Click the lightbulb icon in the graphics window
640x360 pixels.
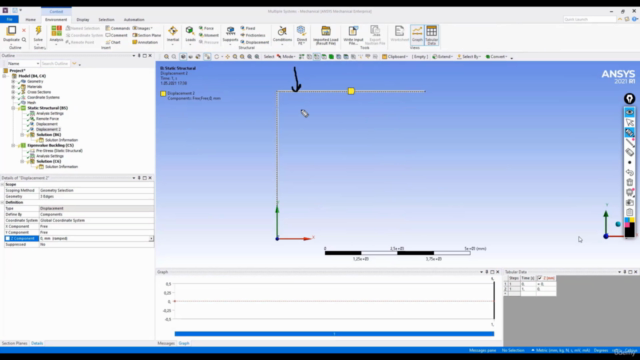coord(629,98)
